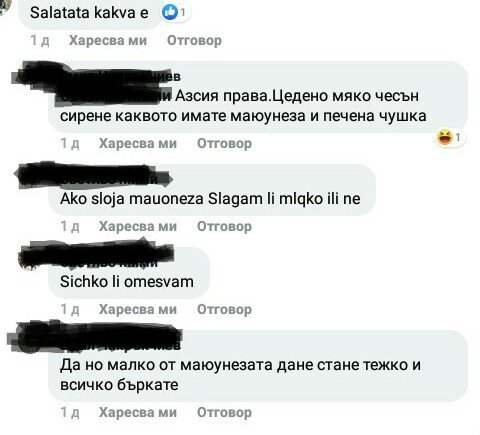480x435 pixels.
Task: Like the 'Salatata kakva e' comment
Action: click(x=108, y=41)
